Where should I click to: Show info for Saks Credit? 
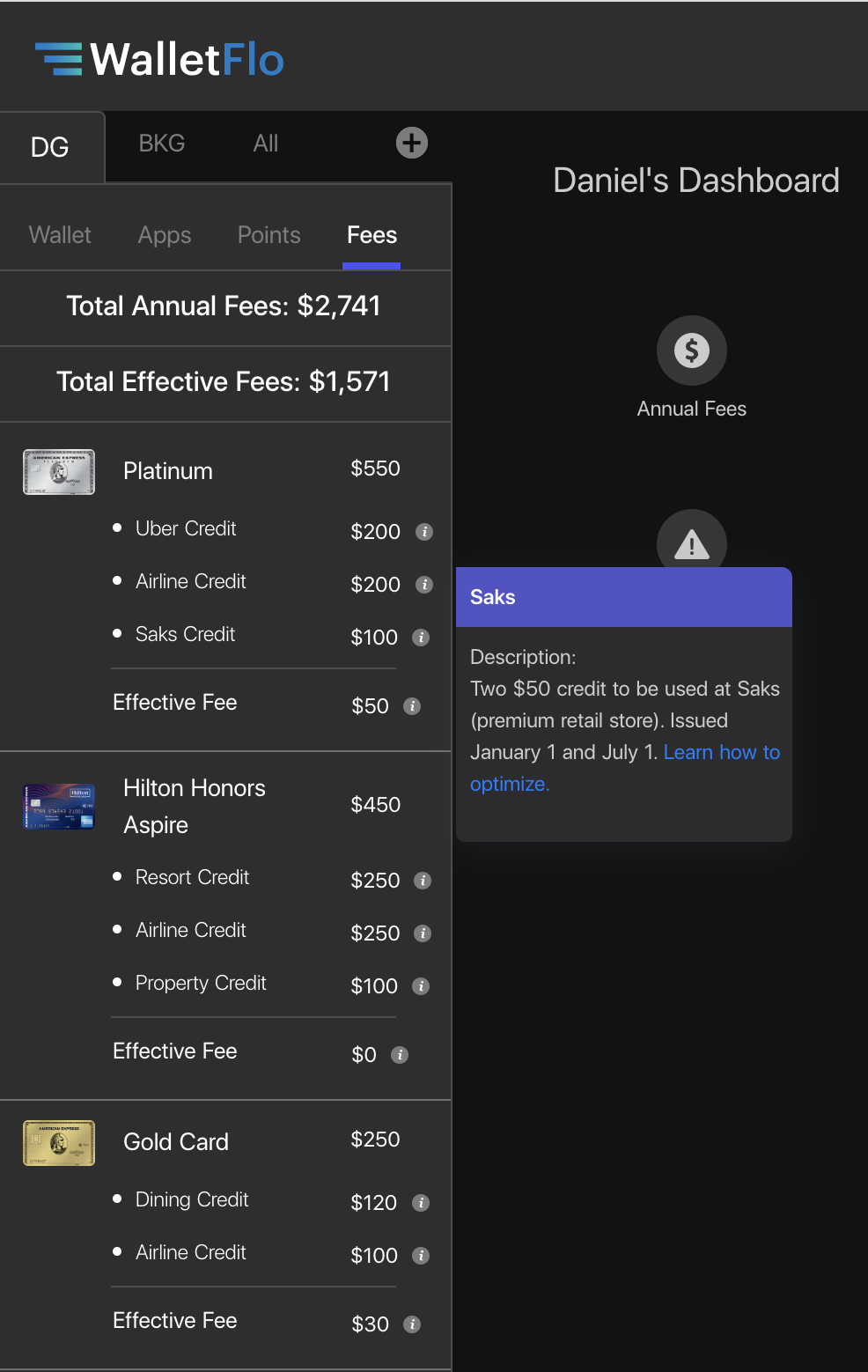click(x=421, y=638)
